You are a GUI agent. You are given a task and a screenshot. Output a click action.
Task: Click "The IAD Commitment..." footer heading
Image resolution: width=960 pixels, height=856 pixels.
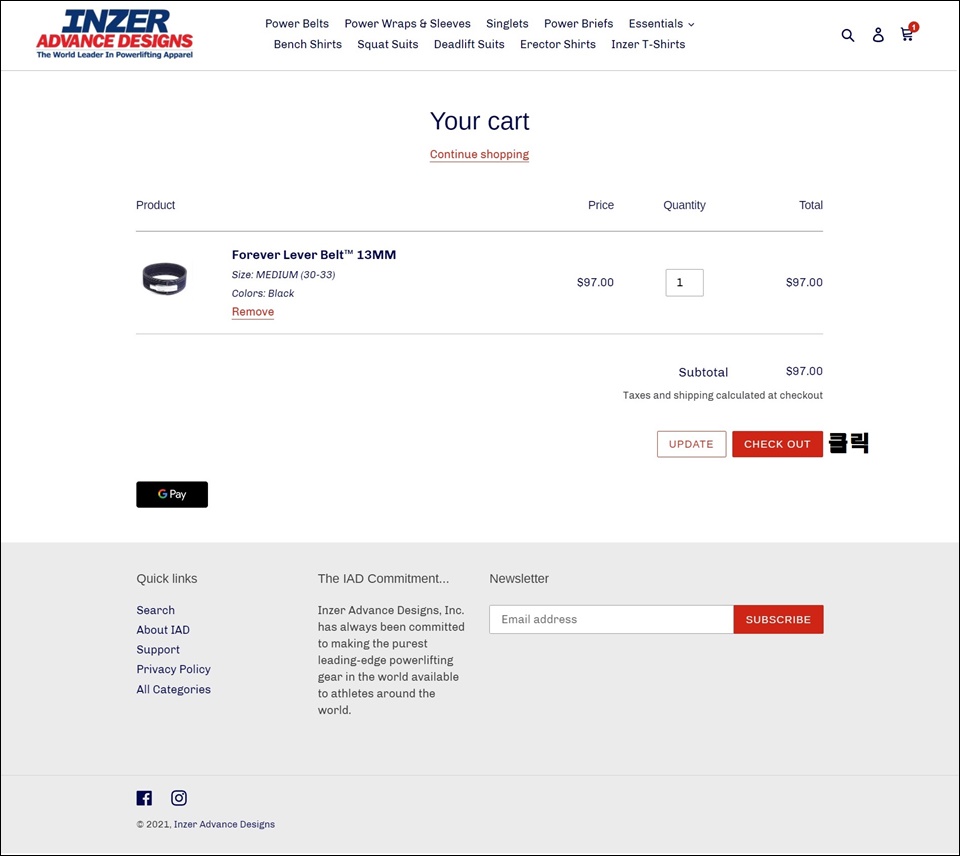[x=383, y=579]
